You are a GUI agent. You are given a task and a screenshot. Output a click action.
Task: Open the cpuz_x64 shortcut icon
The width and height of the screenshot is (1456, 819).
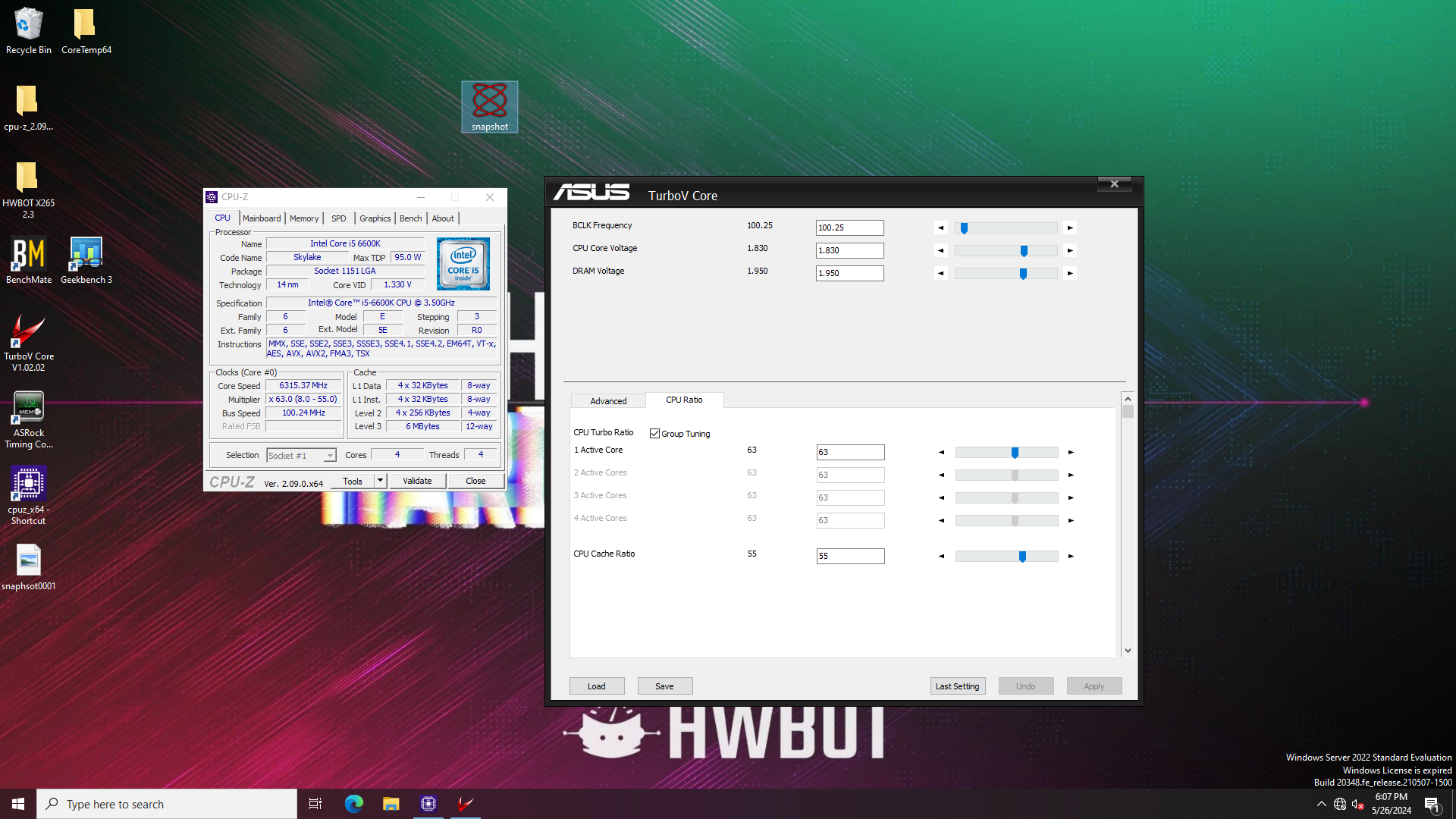coord(29,496)
